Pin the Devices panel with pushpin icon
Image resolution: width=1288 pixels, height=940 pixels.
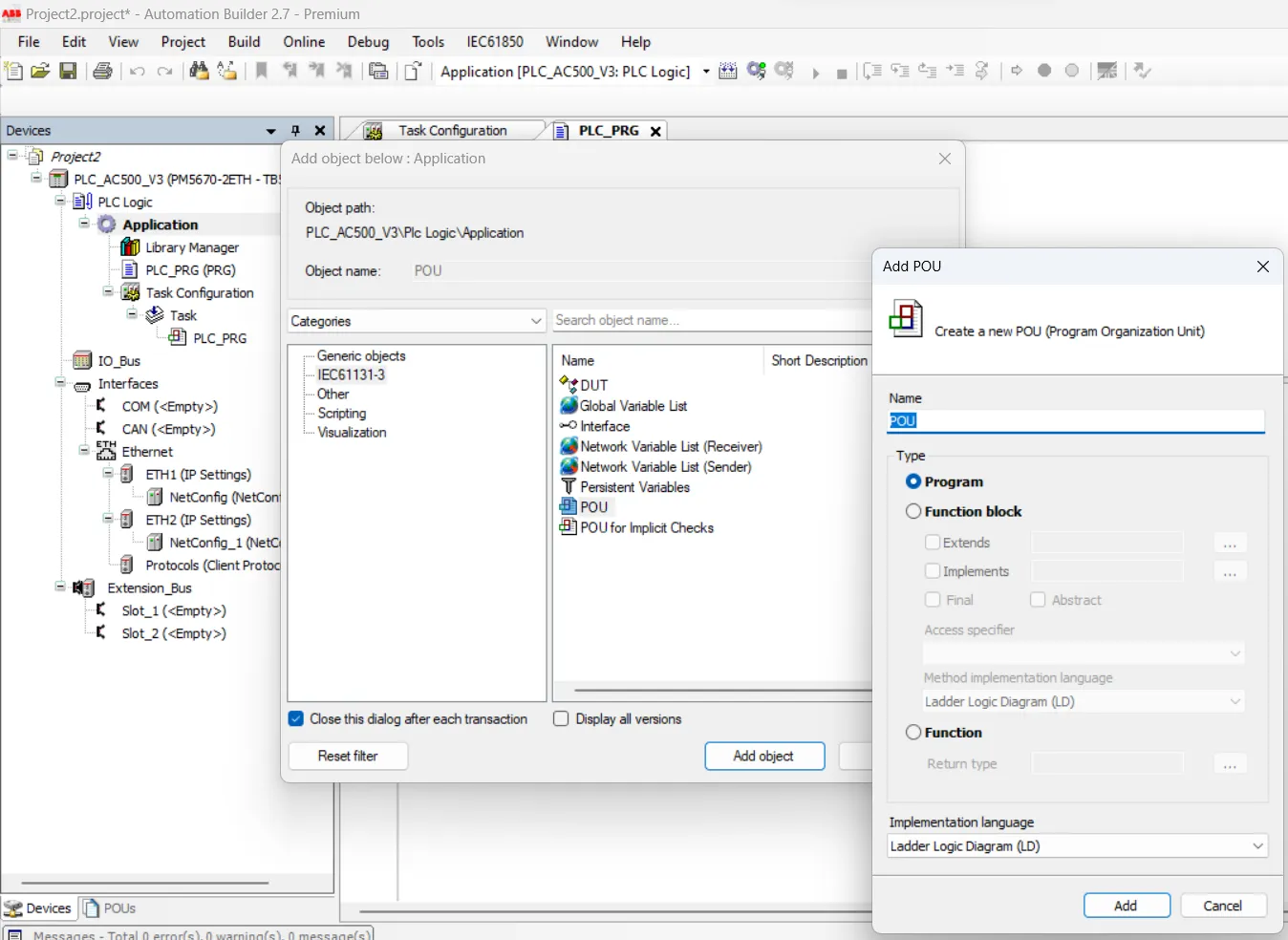pos(295,131)
